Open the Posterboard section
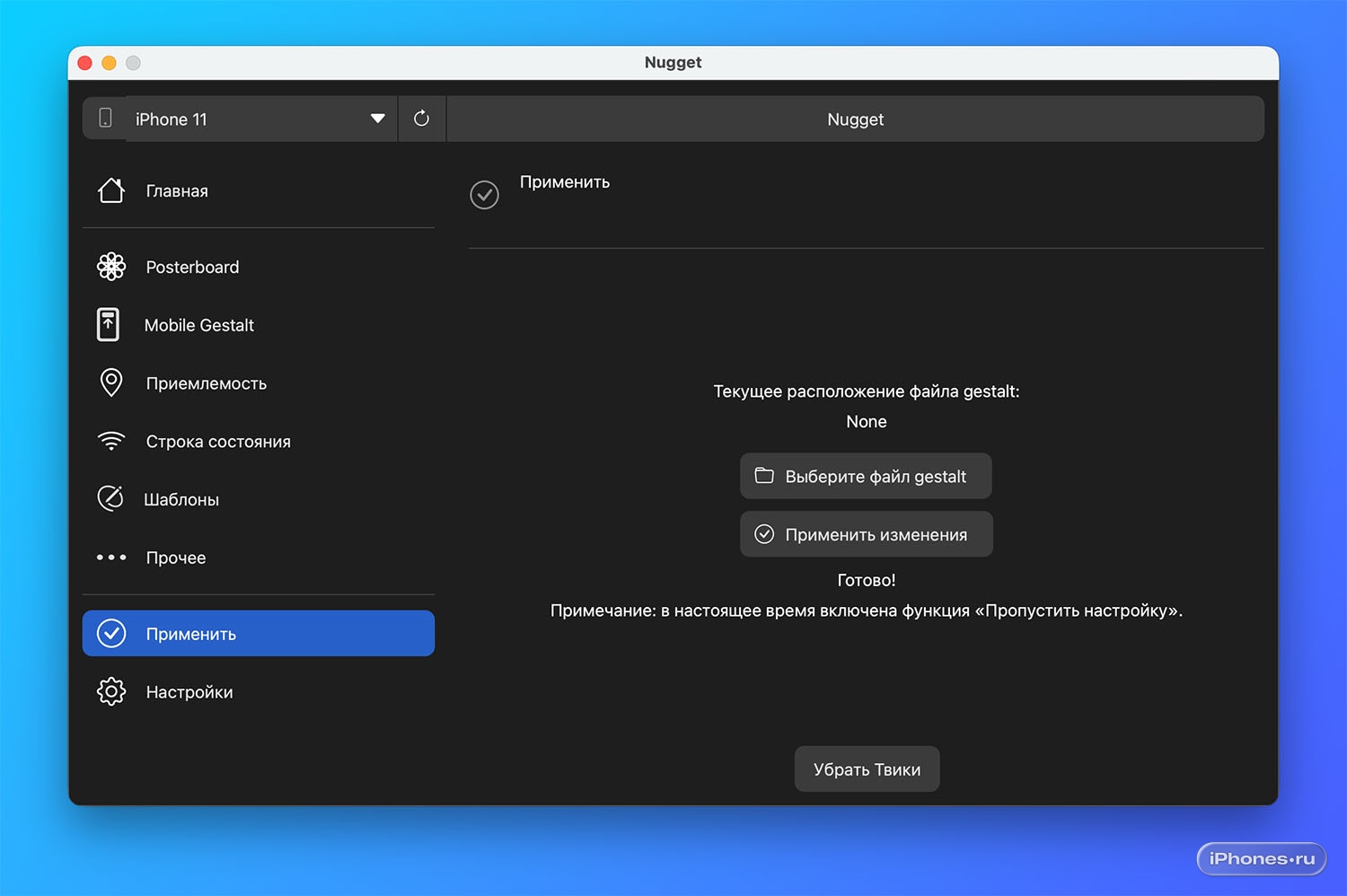The width and height of the screenshot is (1347, 896). pos(259,267)
